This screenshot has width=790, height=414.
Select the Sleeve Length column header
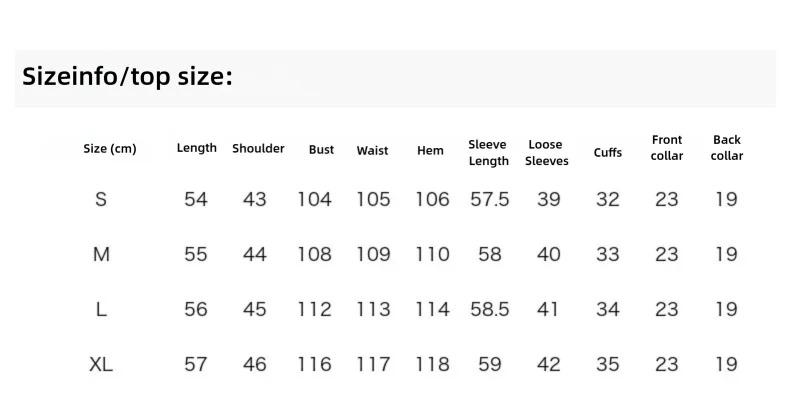point(488,153)
